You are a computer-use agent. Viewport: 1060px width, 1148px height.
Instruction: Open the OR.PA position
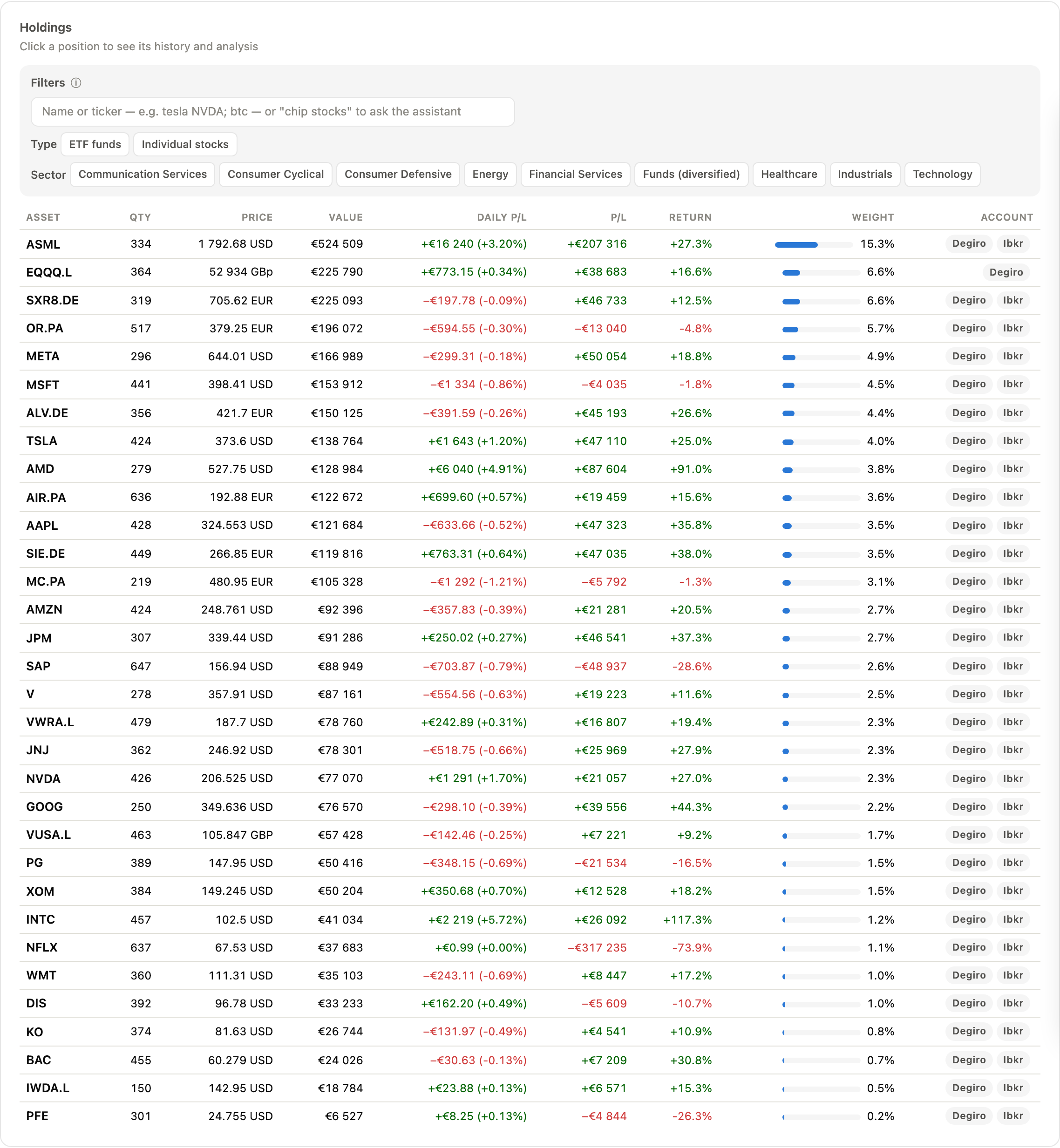pos(530,328)
